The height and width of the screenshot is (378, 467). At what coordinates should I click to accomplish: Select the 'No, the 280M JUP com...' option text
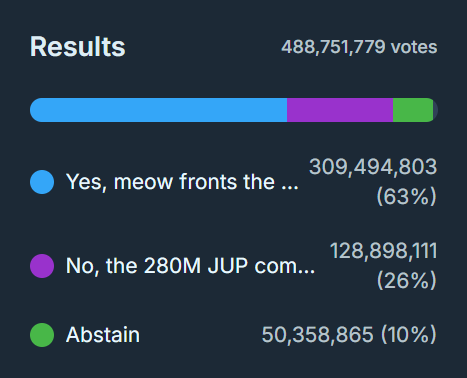coord(190,266)
